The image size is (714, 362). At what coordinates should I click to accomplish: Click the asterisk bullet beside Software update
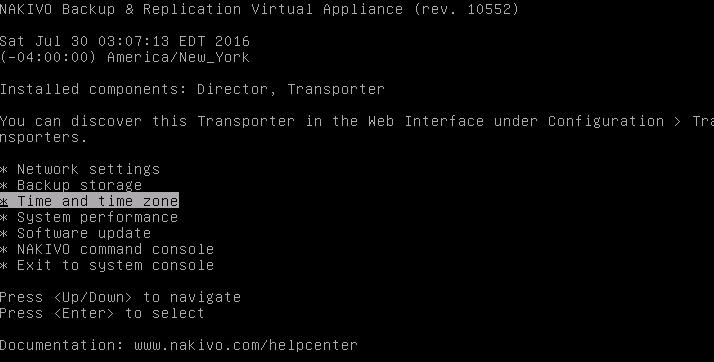click(x=4, y=234)
